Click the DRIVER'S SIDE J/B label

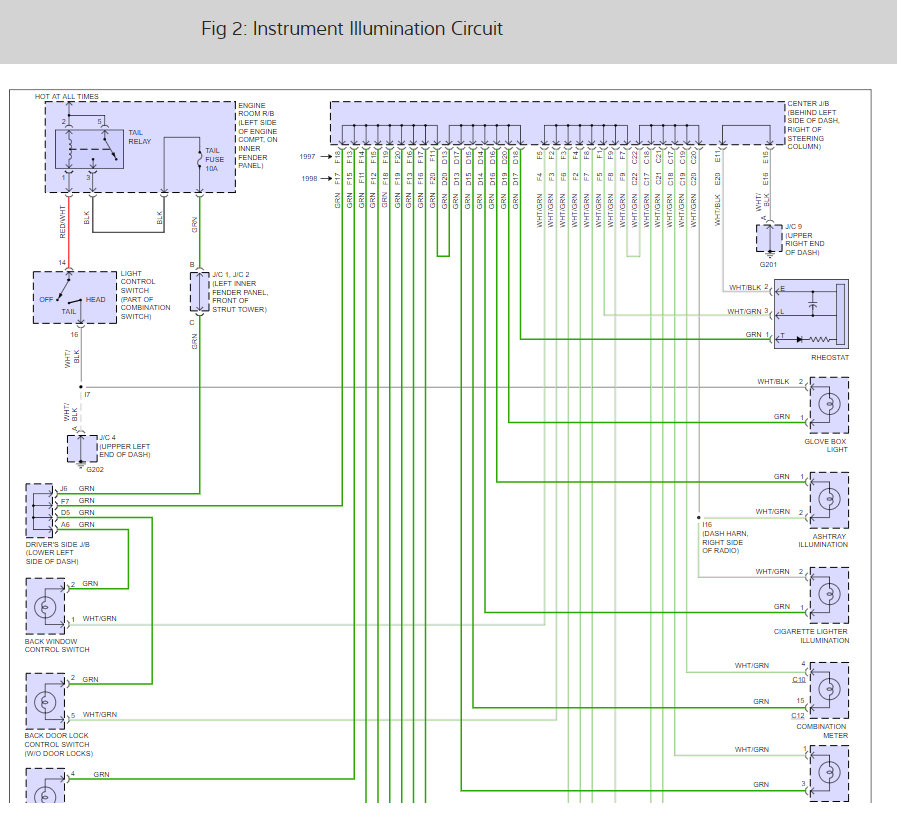pos(57,553)
